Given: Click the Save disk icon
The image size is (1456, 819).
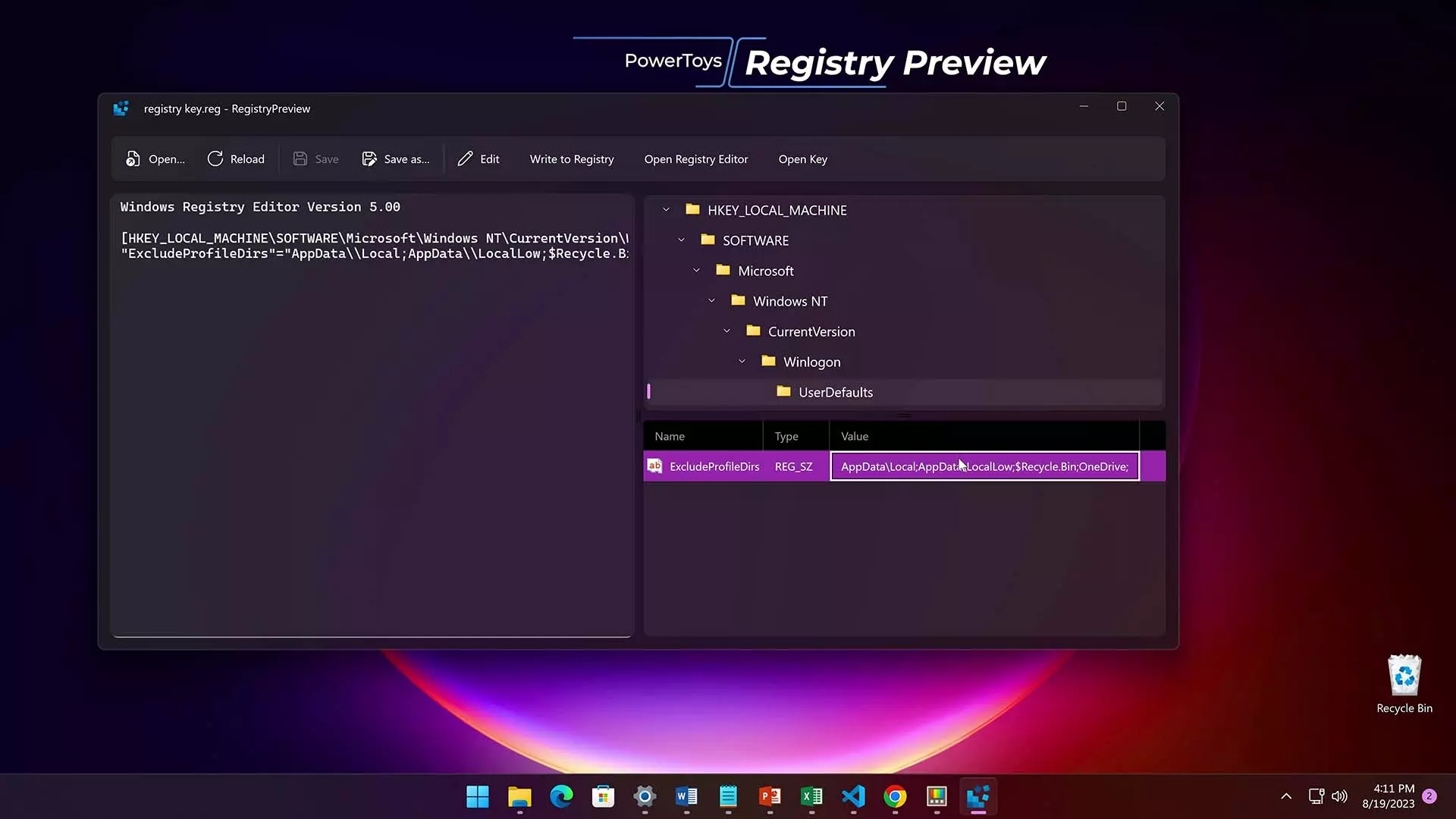Looking at the screenshot, I should click(x=300, y=158).
